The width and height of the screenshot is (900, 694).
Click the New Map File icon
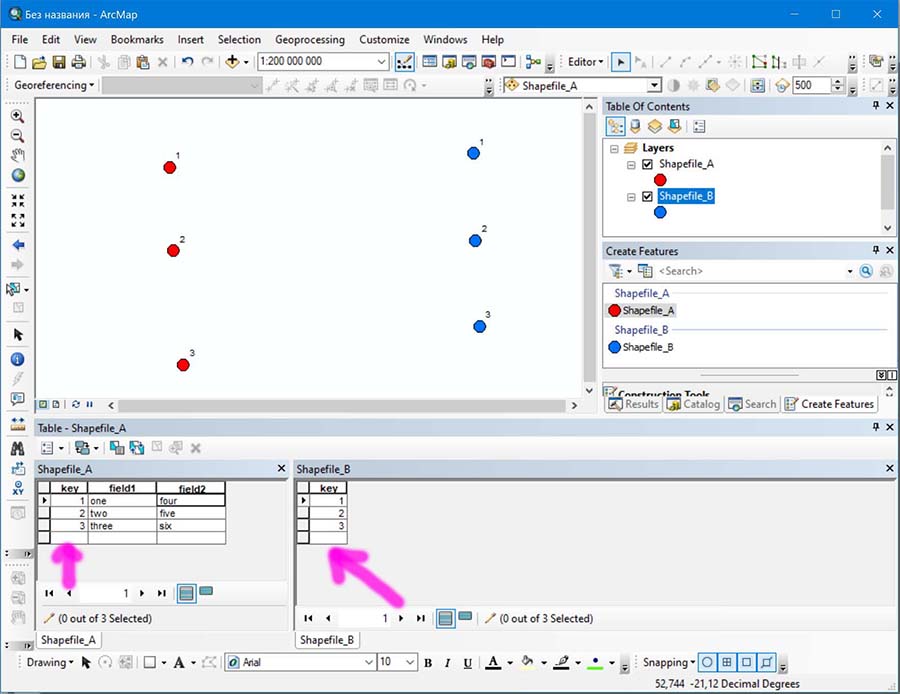[20, 62]
